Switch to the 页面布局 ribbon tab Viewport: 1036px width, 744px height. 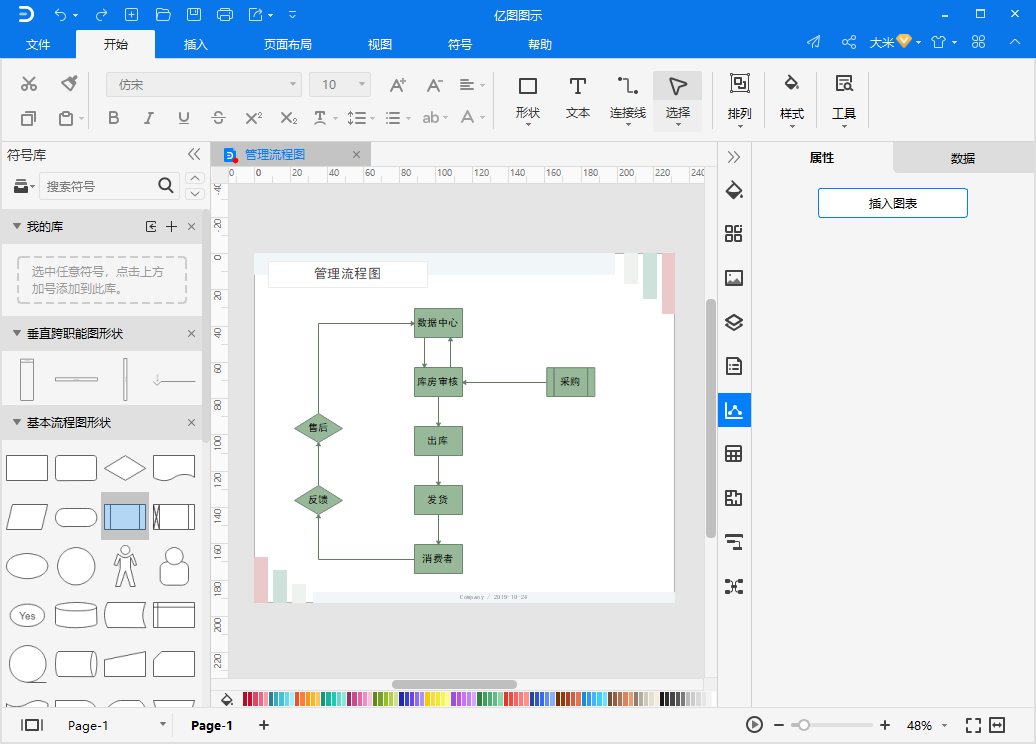(x=287, y=44)
